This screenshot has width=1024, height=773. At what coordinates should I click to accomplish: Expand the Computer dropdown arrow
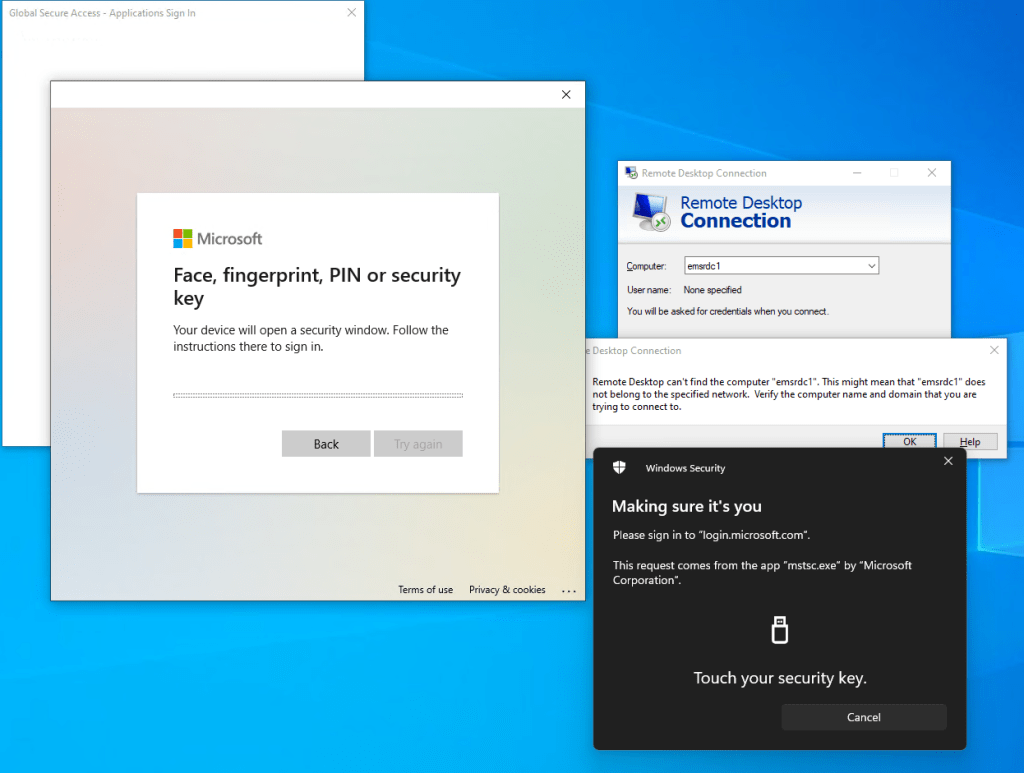872,266
